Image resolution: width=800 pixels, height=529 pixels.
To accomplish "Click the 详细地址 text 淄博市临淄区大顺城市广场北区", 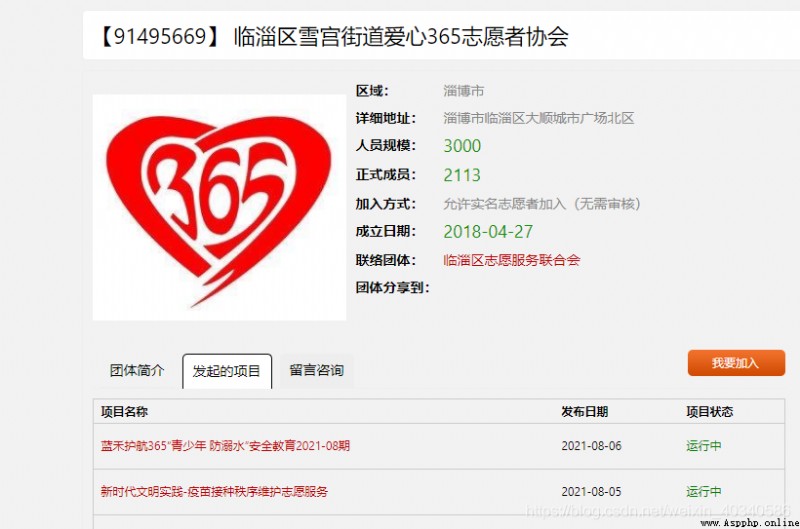I will pos(539,118).
